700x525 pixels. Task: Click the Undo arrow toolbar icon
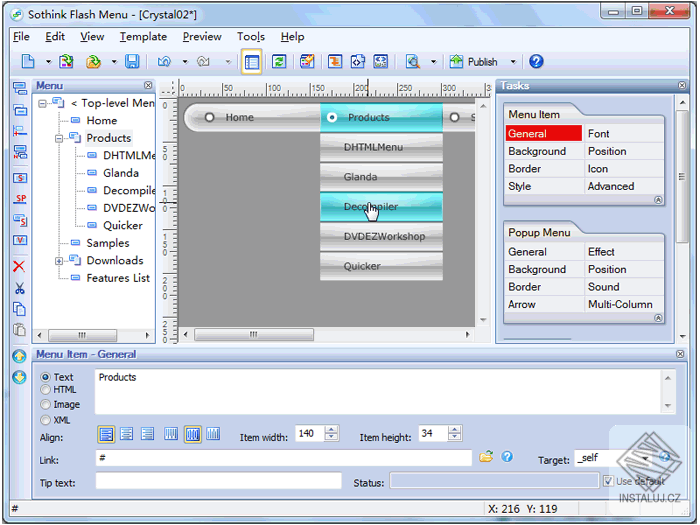coord(164,62)
